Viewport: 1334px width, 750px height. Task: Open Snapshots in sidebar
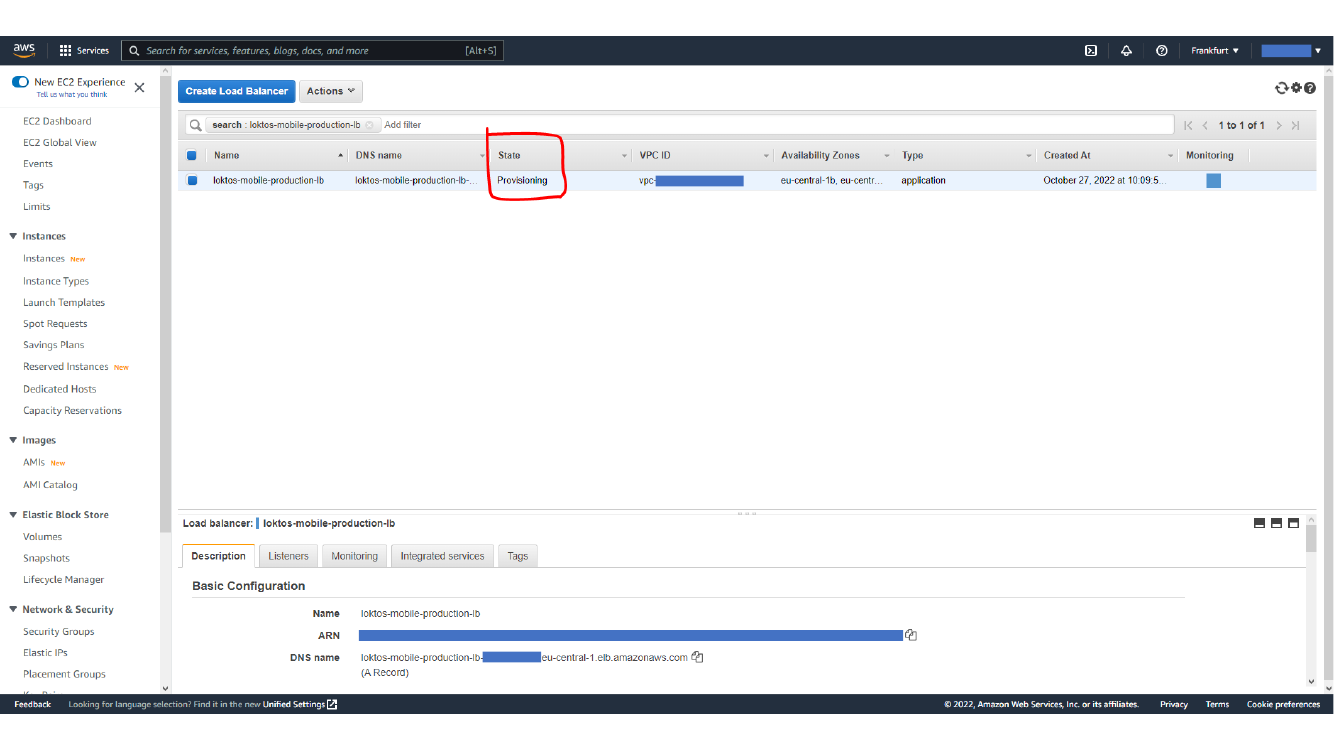tap(46, 558)
